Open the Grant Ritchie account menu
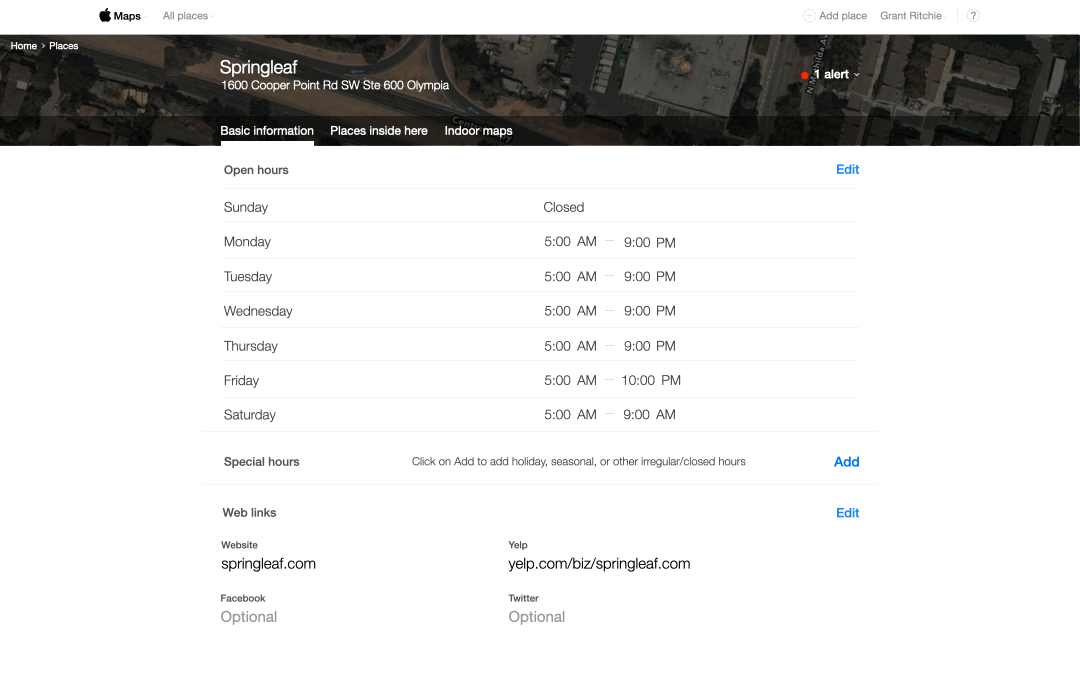This screenshot has height=675, width=1080. [x=913, y=16]
